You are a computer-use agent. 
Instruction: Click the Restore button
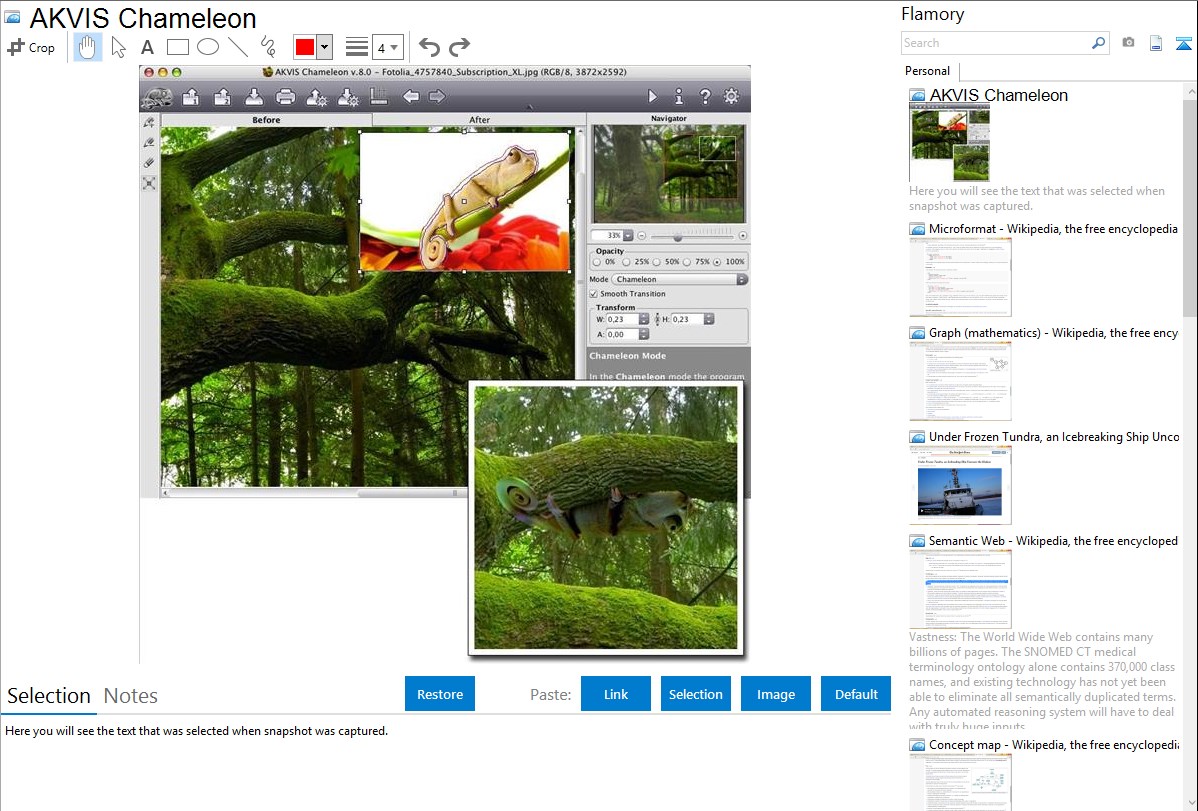tap(440, 694)
